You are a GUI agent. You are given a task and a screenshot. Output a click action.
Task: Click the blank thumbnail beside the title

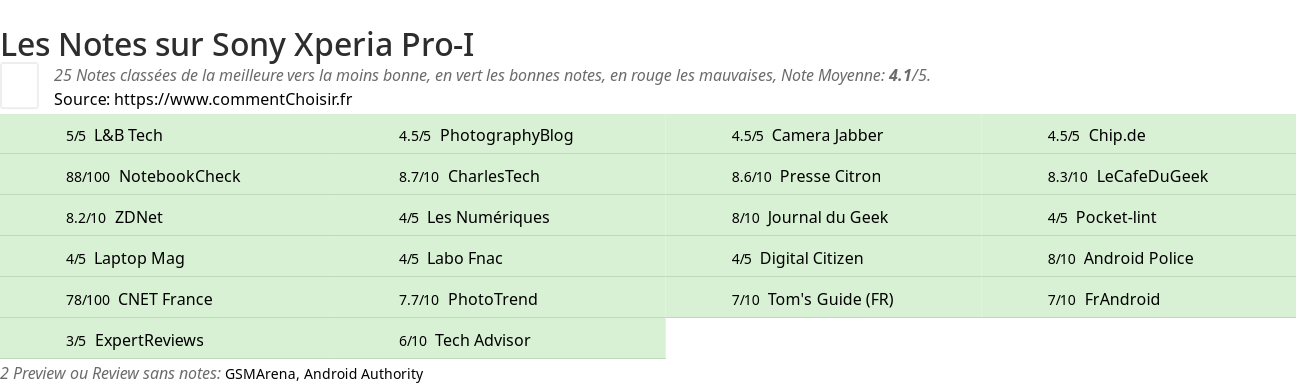point(19,85)
